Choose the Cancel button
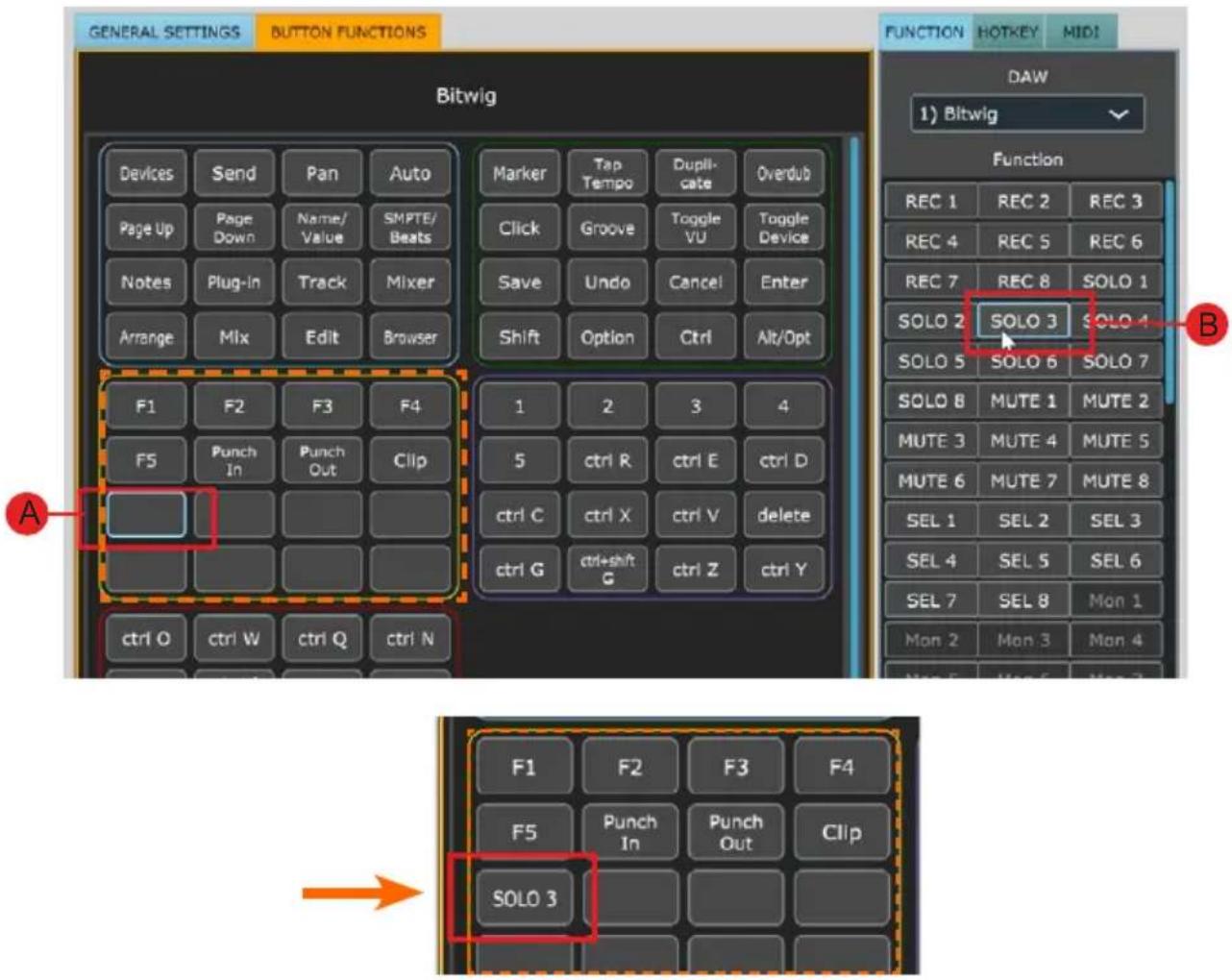 (x=696, y=282)
